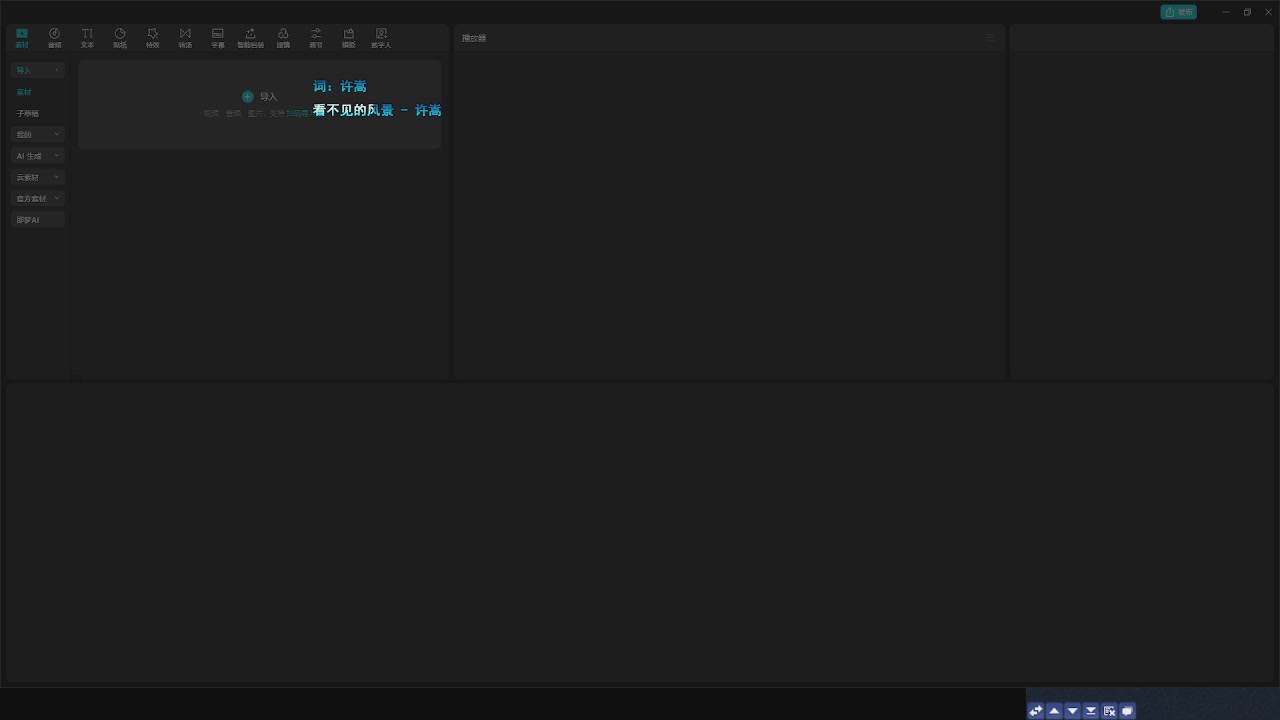This screenshot has width=1280, height=720.
Task: Click the 发布 publish button
Action: (1179, 12)
